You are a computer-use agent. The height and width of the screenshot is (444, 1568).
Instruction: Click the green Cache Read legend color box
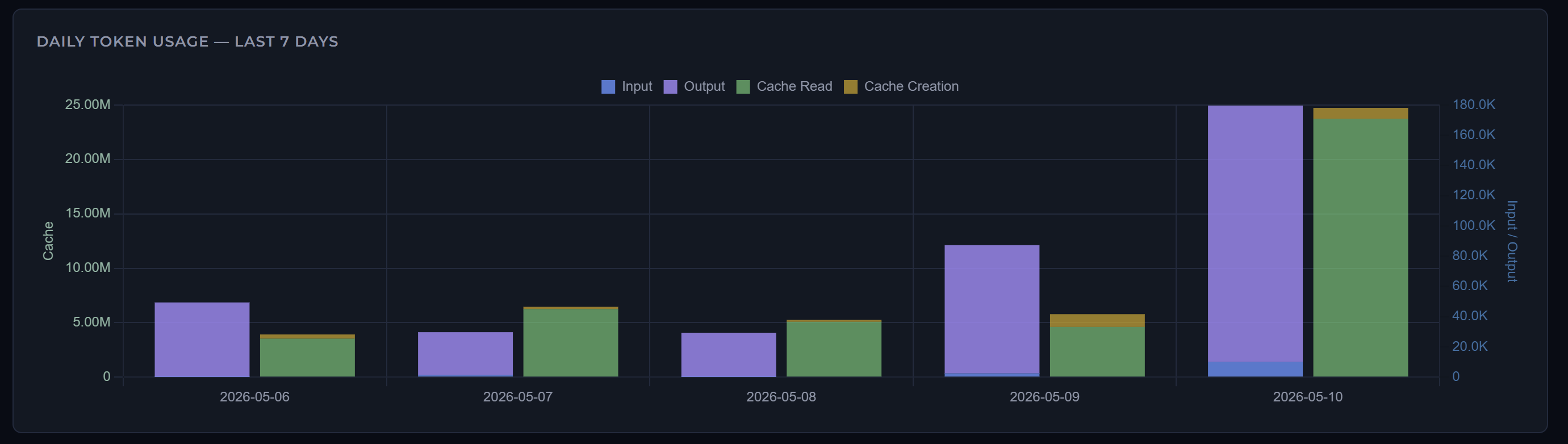(x=743, y=86)
